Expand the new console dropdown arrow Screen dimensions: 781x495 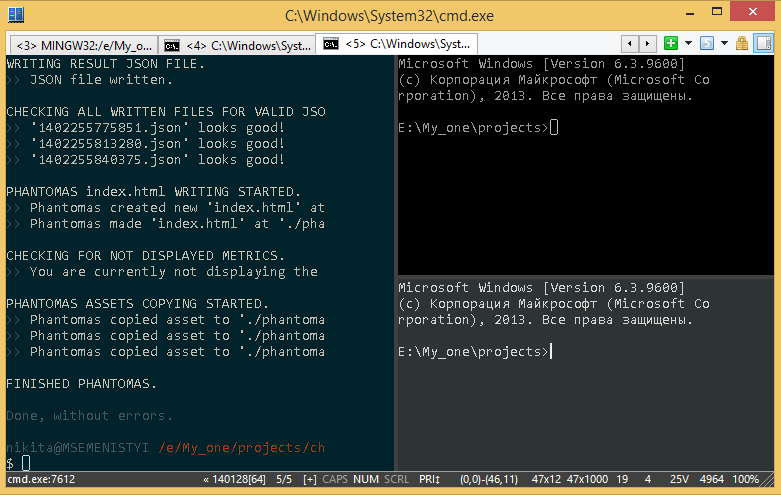pos(688,43)
